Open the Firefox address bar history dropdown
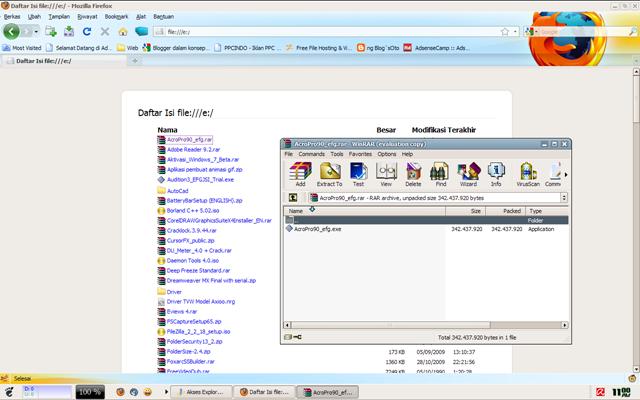Screen dimensions: 640x400 pyautogui.click(x=516, y=31)
